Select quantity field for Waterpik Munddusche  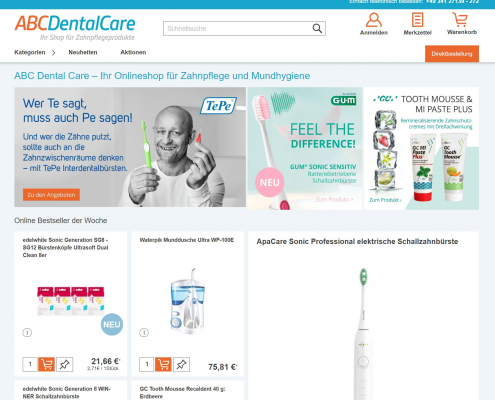click(146, 364)
